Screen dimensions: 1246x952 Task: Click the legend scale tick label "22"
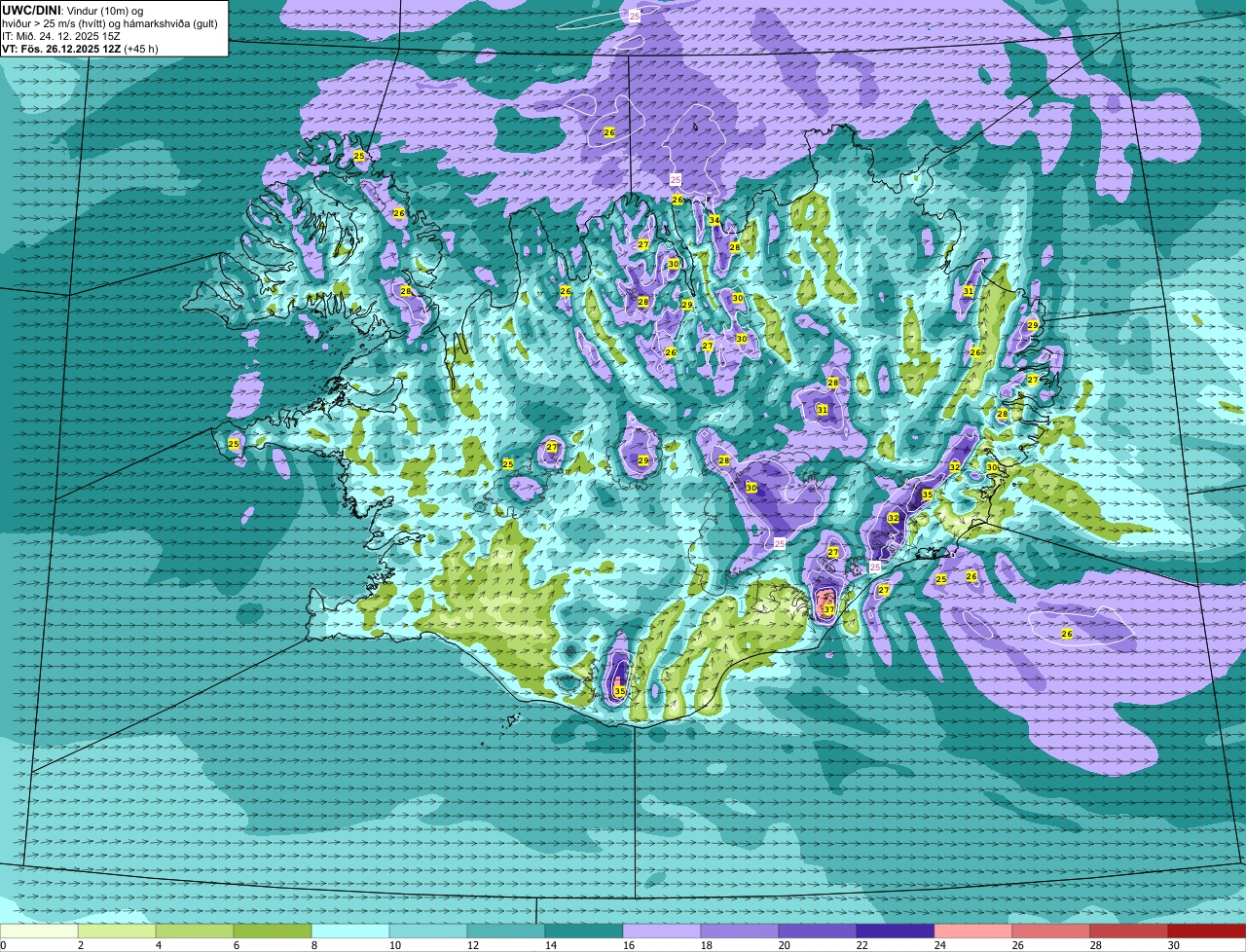[862, 945]
